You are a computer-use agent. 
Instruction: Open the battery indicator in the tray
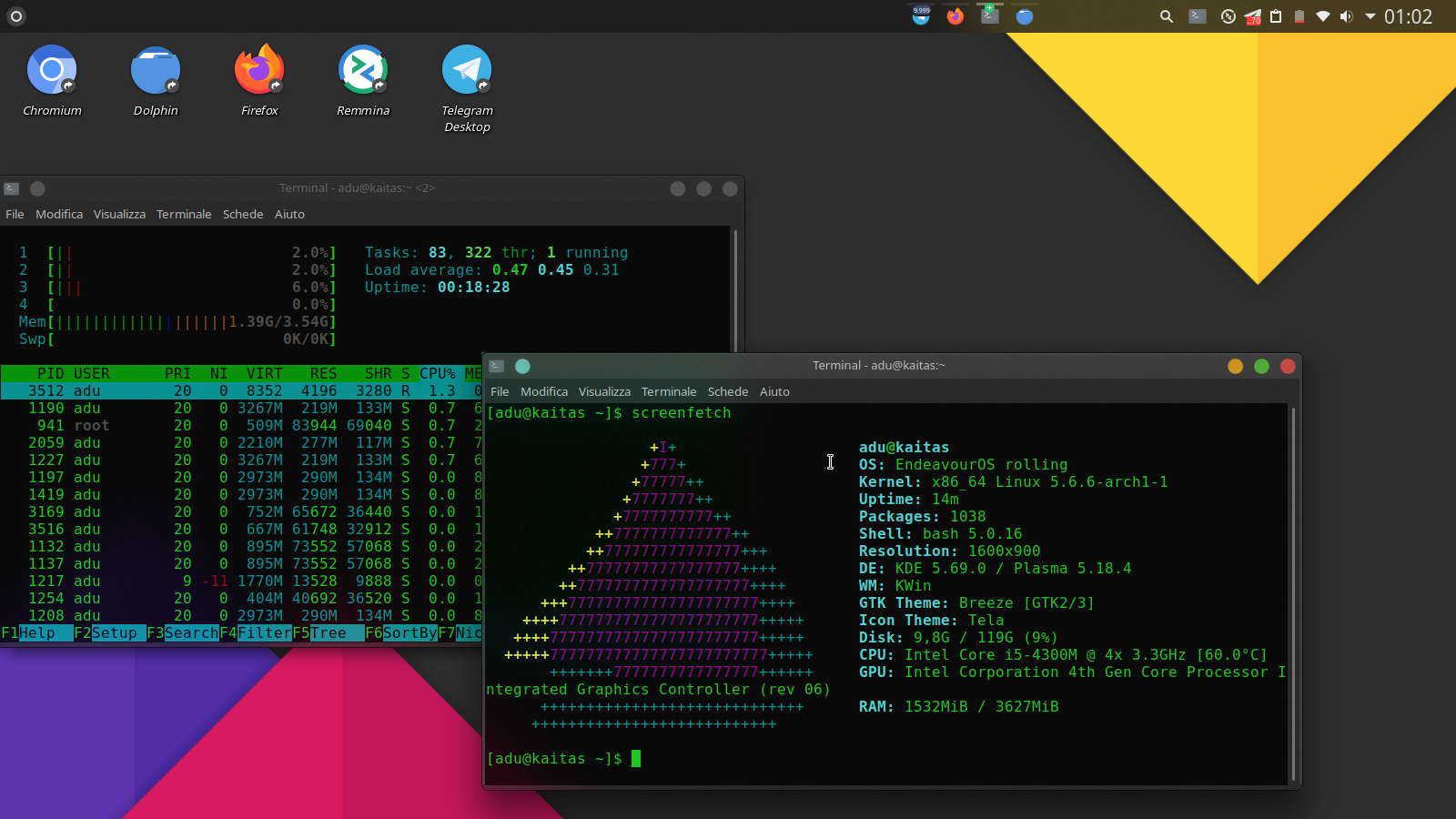(1299, 16)
